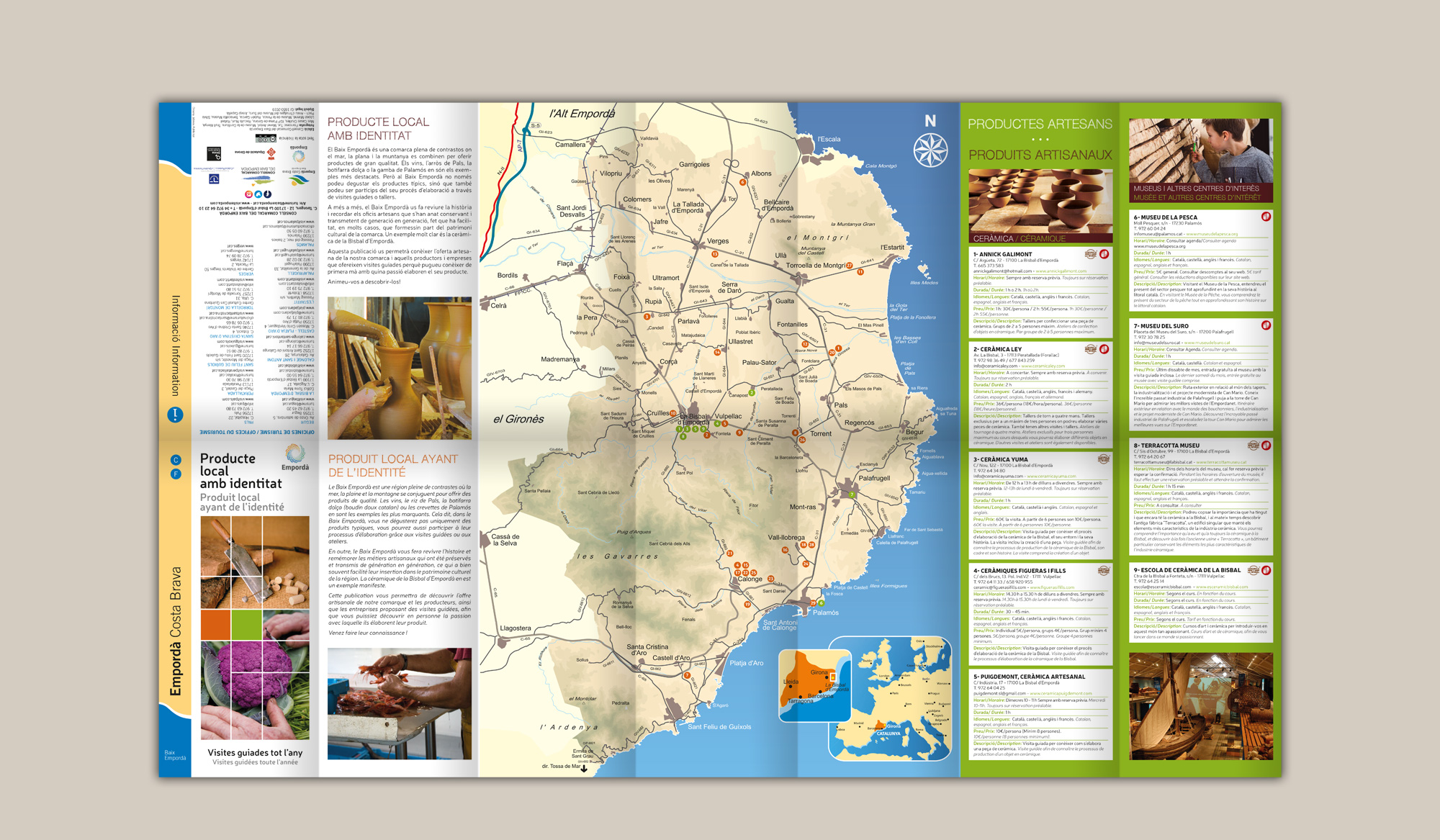
Task: Open the www.museudelapesca.org green link
Action: [x=1212, y=234]
